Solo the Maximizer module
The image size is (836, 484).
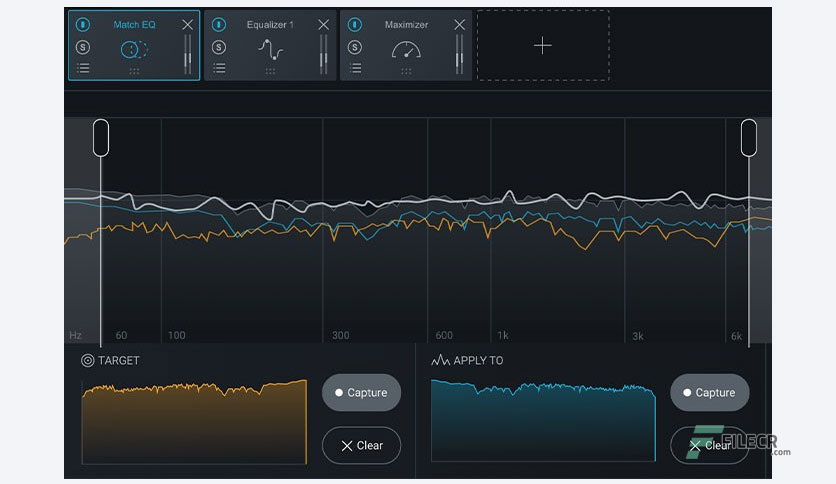pyautogui.click(x=355, y=47)
